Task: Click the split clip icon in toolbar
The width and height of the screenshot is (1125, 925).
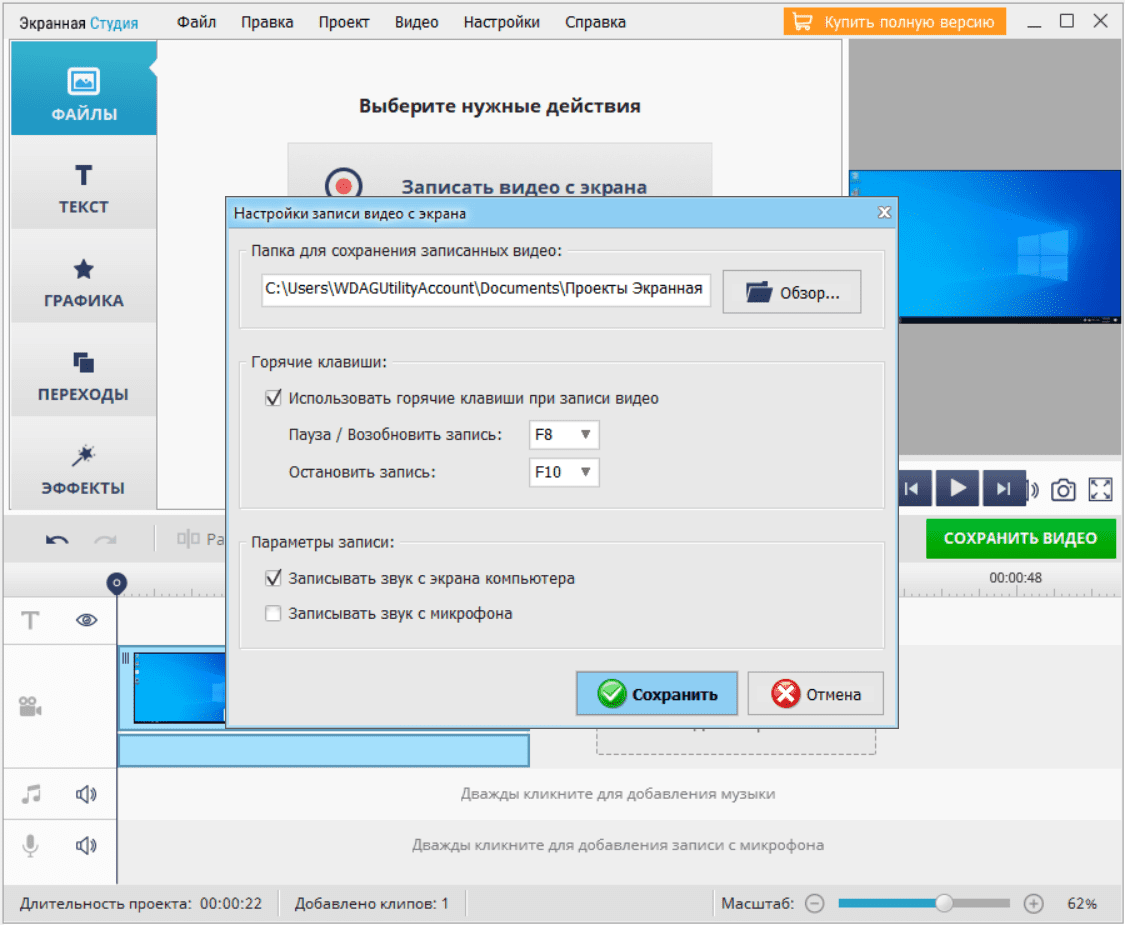Action: (x=189, y=538)
